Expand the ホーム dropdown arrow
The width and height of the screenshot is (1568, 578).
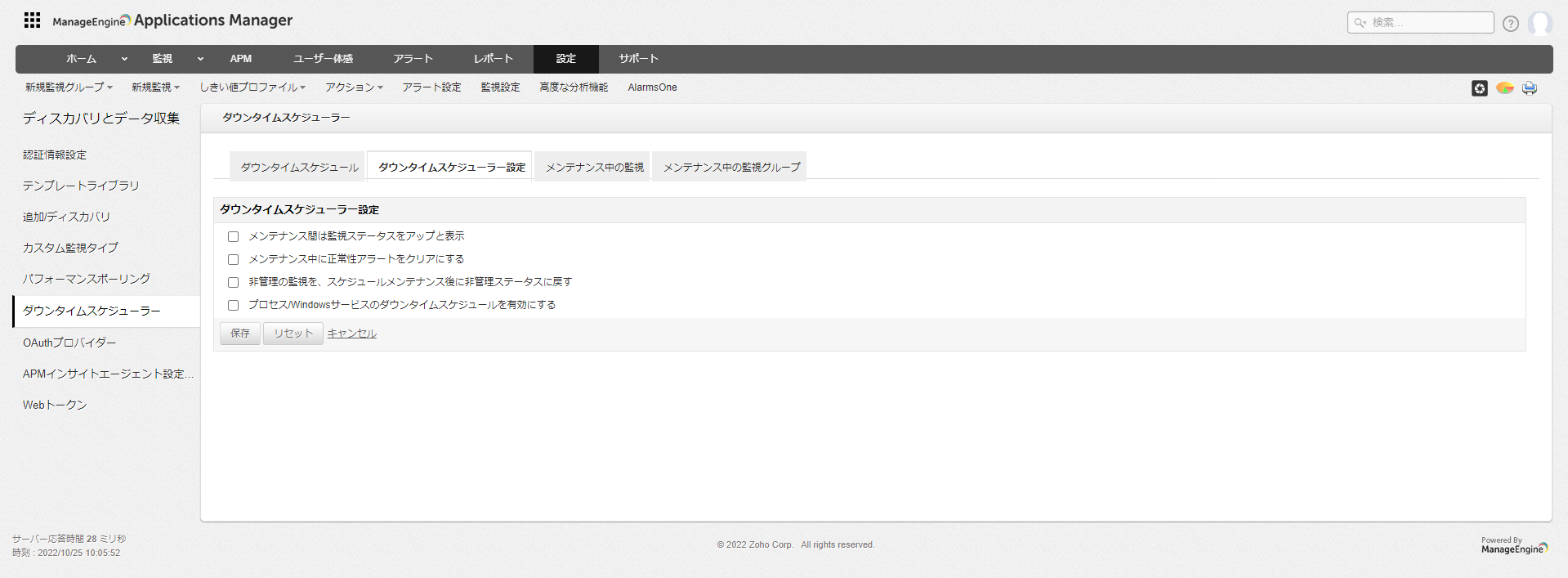(124, 59)
